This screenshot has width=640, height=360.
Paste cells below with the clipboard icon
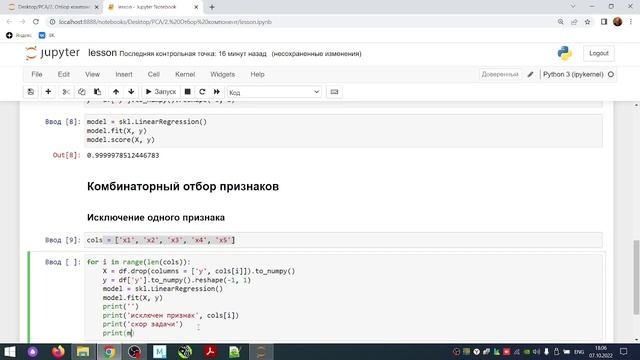pyautogui.click(x=97, y=92)
